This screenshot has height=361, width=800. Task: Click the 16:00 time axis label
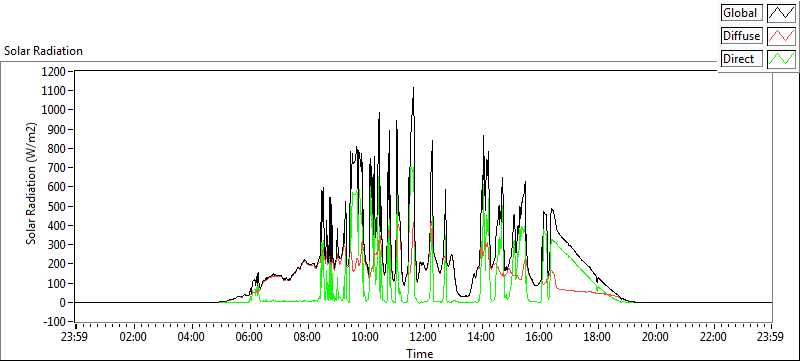(x=539, y=337)
